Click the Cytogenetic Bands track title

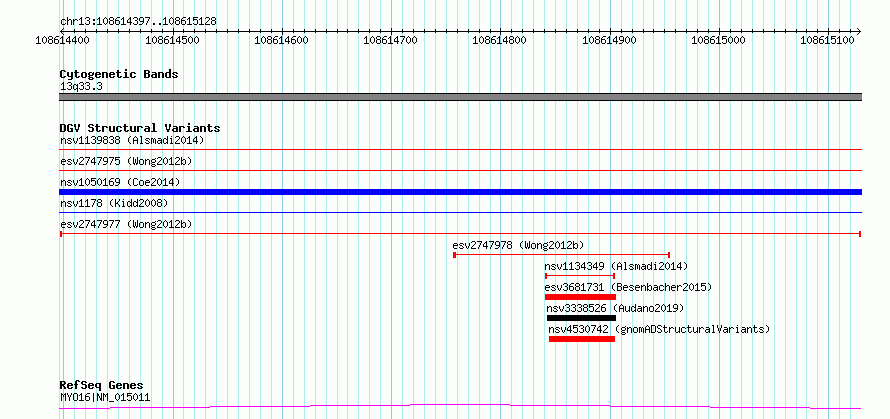click(119, 74)
